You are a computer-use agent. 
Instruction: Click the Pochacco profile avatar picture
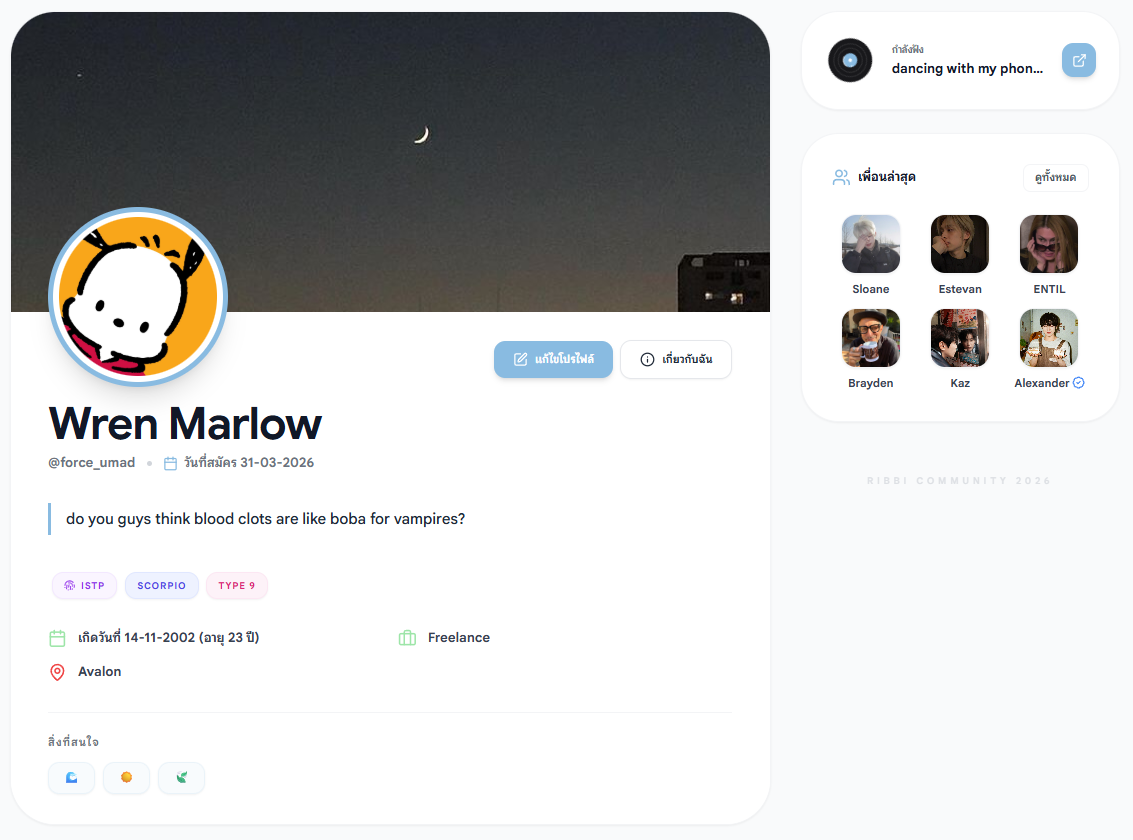(x=138, y=297)
